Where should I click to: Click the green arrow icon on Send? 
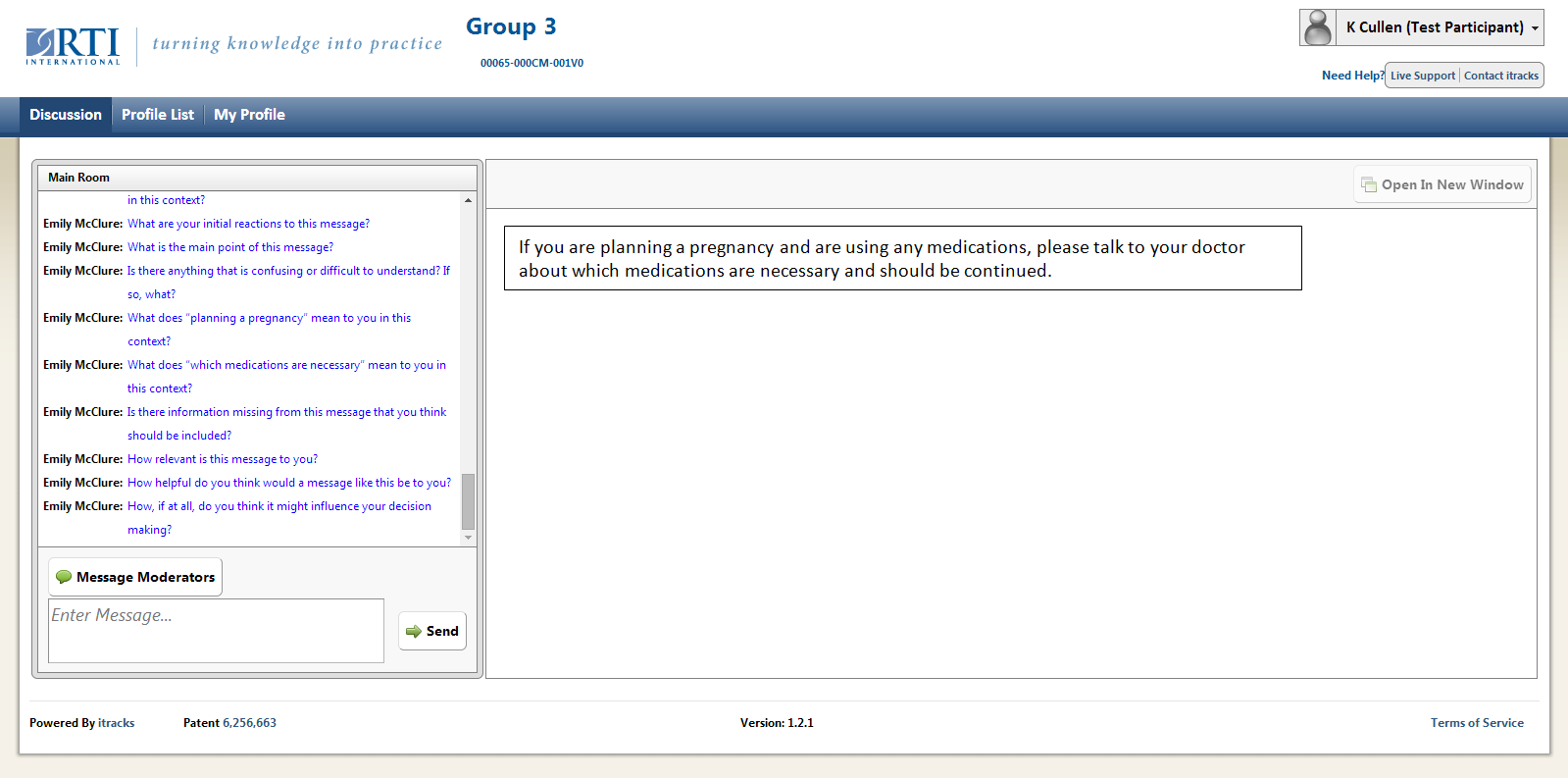414,632
